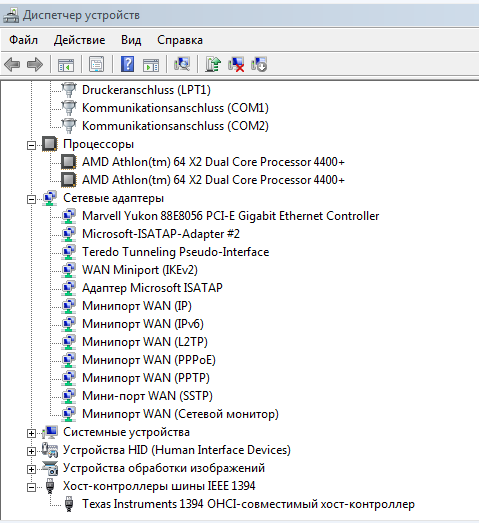This screenshot has width=479, height=523.
Task: Select Texas Instruments 1394 OHCI host controller
Action: (248, 504)
